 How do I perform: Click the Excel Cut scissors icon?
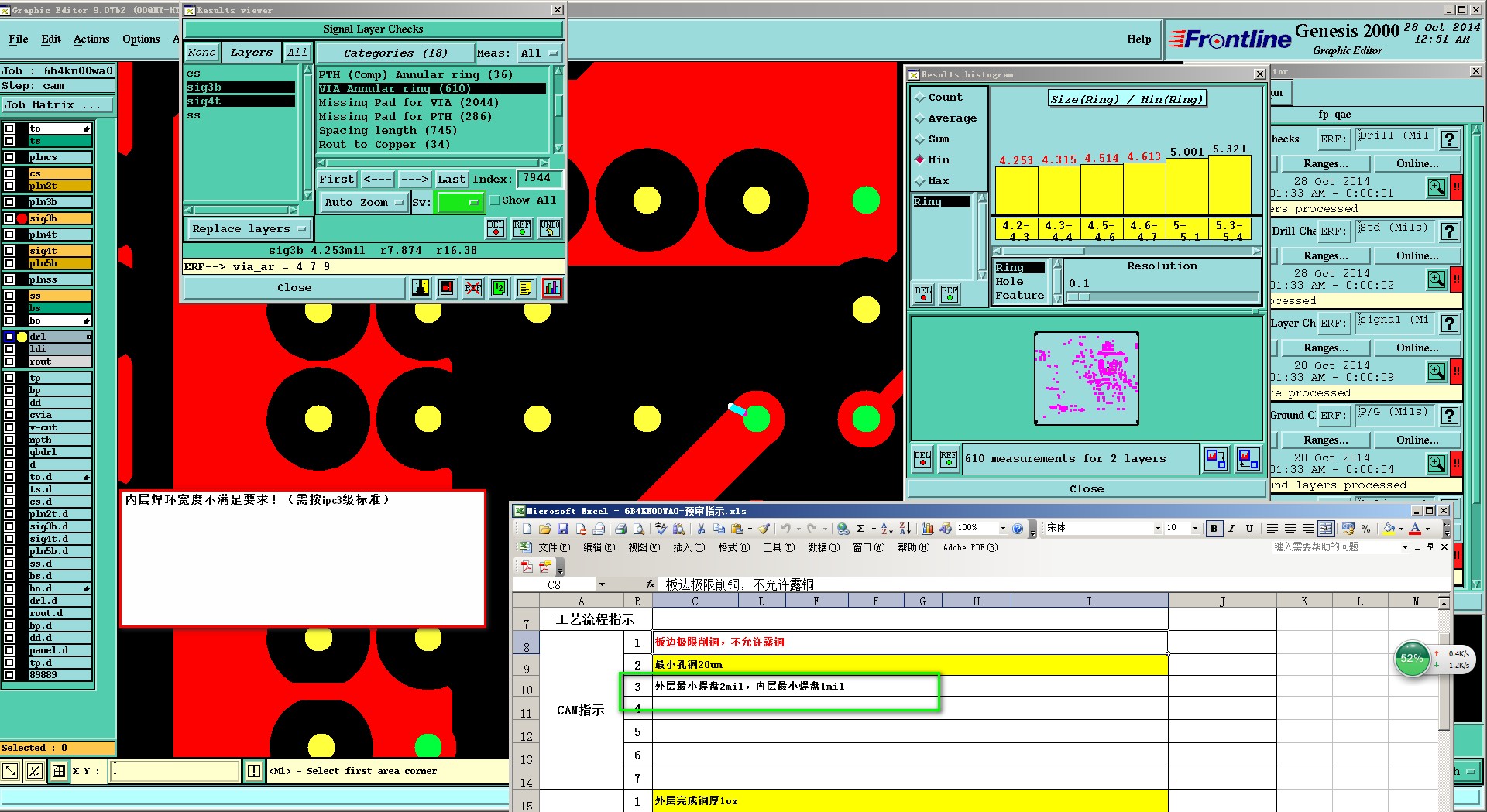pyautogui.click(x=701, y=529)
